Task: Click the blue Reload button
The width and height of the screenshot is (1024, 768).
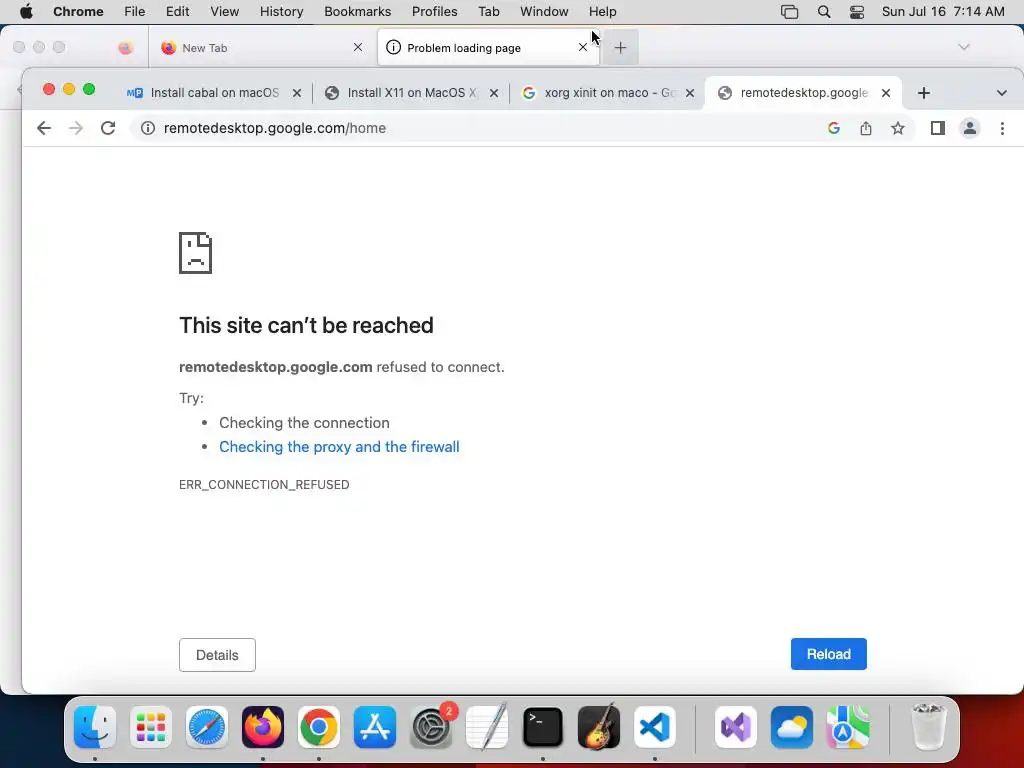Action: 828,654
